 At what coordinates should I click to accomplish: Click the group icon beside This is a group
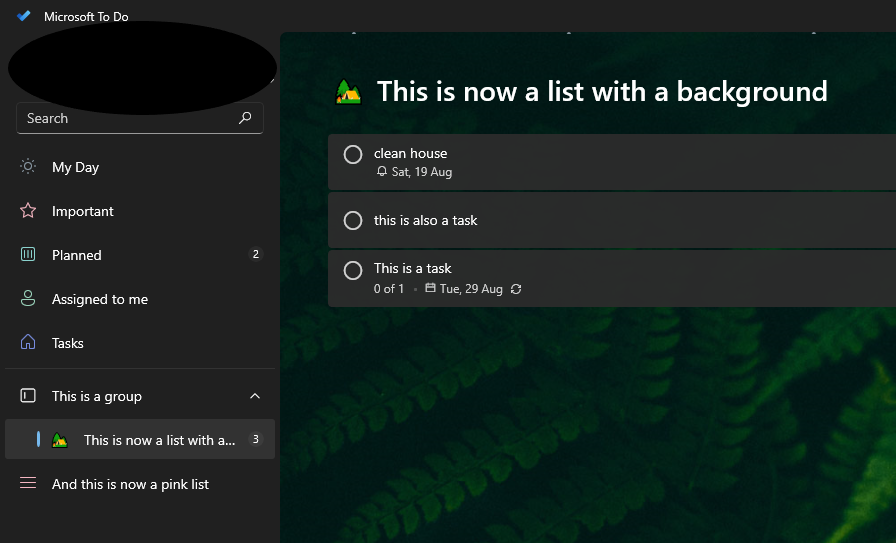click(28, 396)
